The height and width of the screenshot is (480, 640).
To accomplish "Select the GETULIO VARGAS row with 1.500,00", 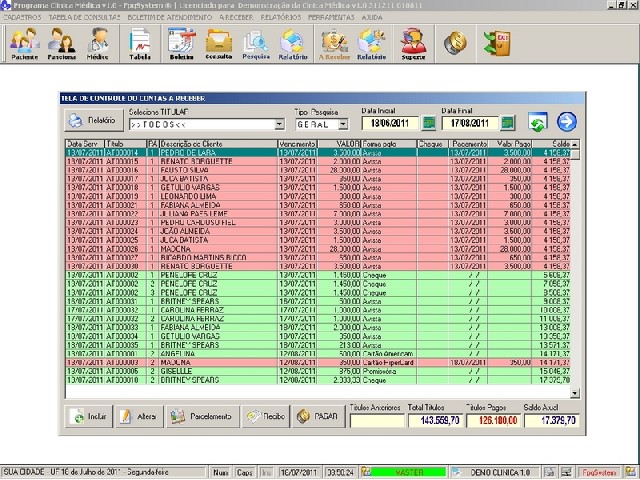I will (318, 188).
